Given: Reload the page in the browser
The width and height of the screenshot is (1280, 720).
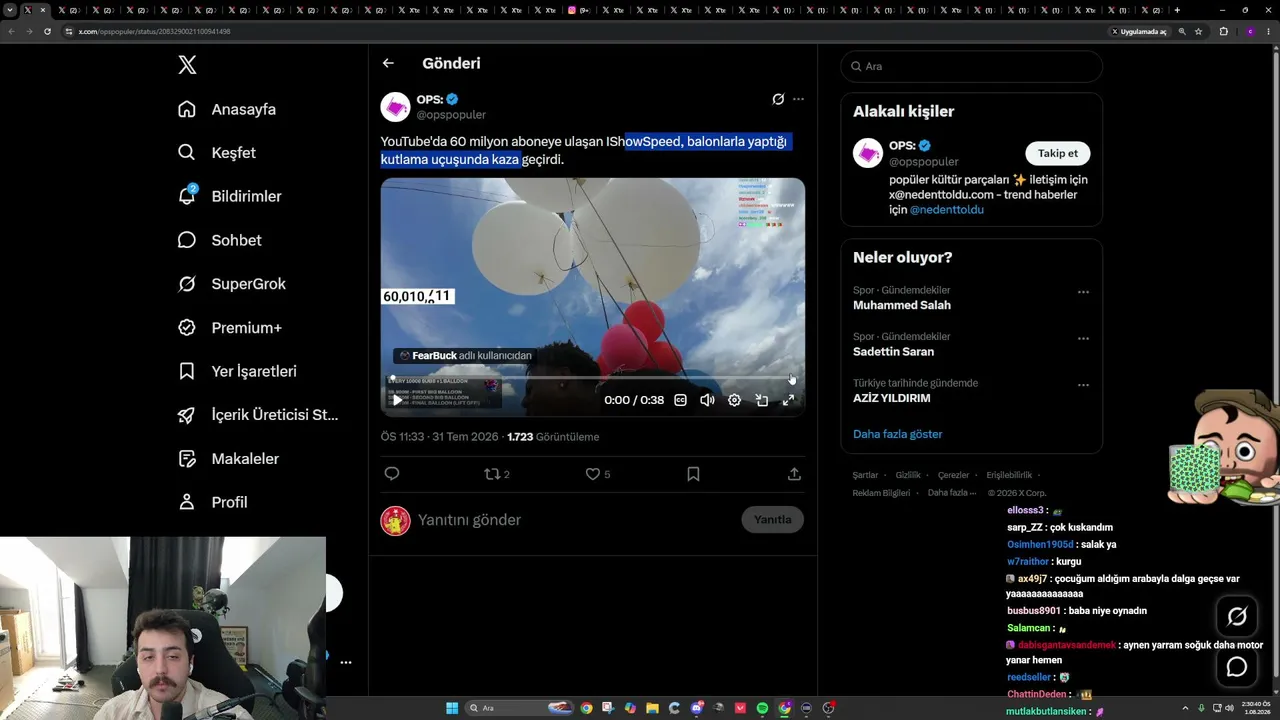Looking at the screenshot, I should click(47, 31).
